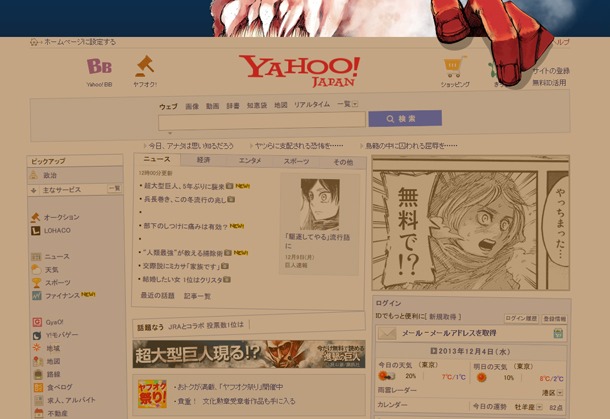The width and height of the screenshot is (610, 419).
Task: Switch to the 経済 news tab
Action: 203,160
